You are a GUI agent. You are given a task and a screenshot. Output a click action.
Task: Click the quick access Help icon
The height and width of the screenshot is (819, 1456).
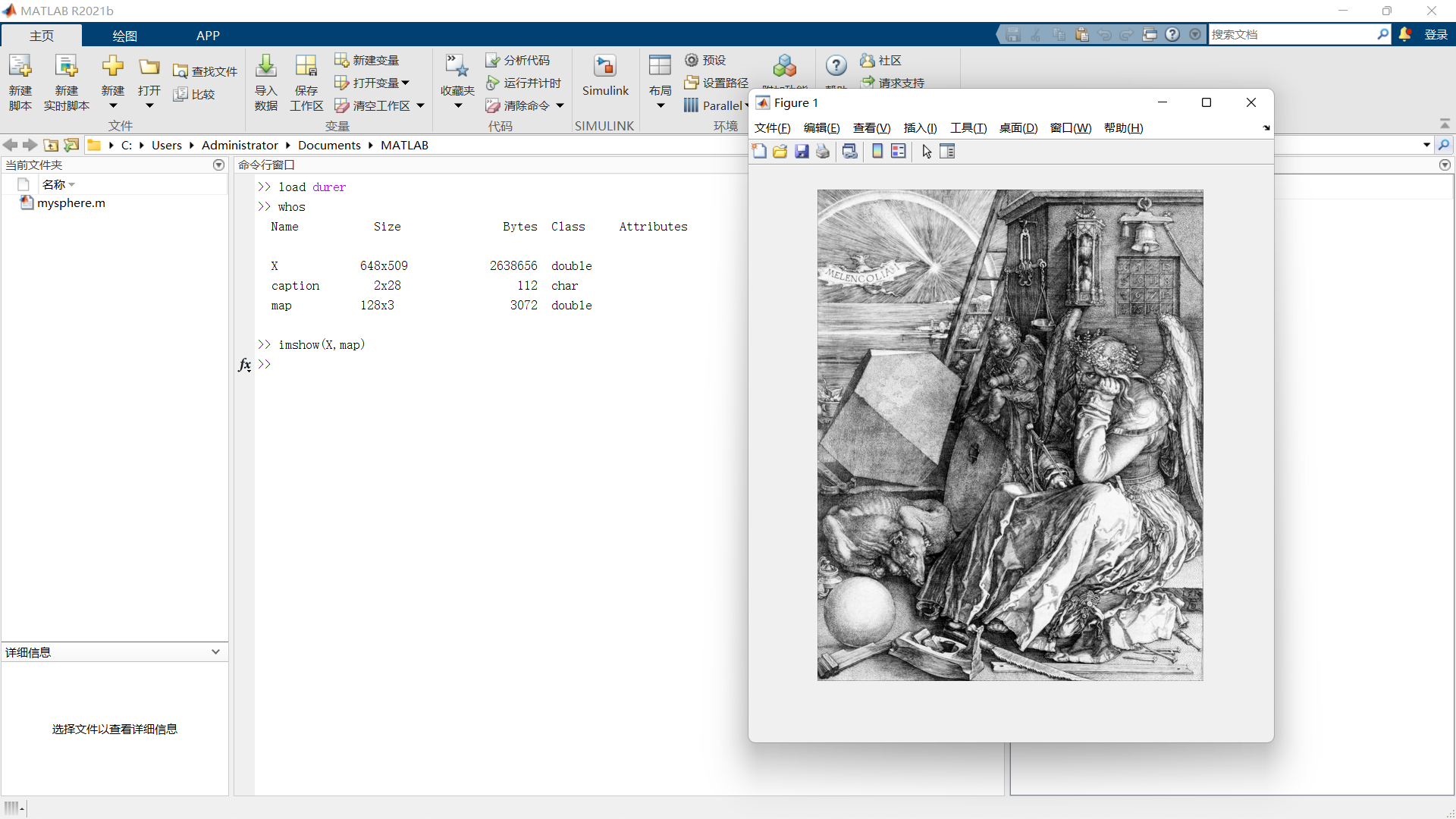tap(1172, 34)
